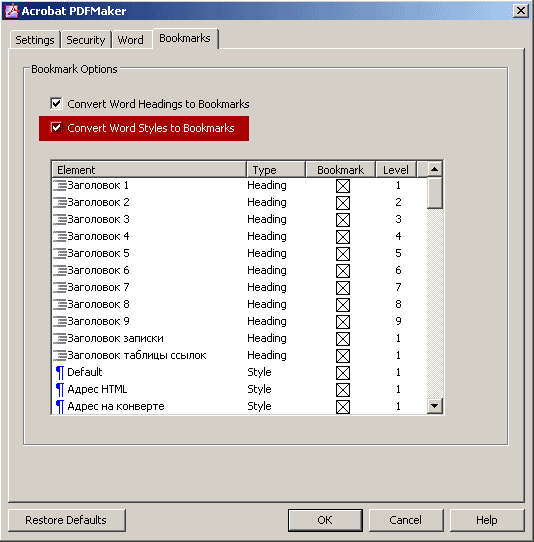Click the Cancel button
The width and height of the screenshot is (534, 542).
406,520
